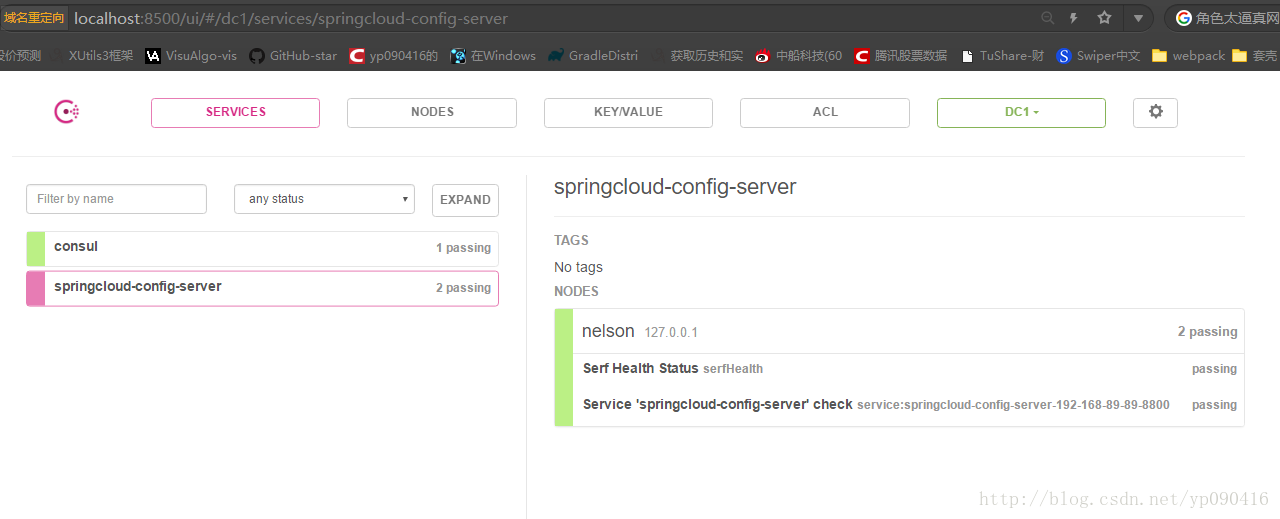Switch to the NODES tab
Viewport: 1280px width, 519px height.
pos(432,112)
